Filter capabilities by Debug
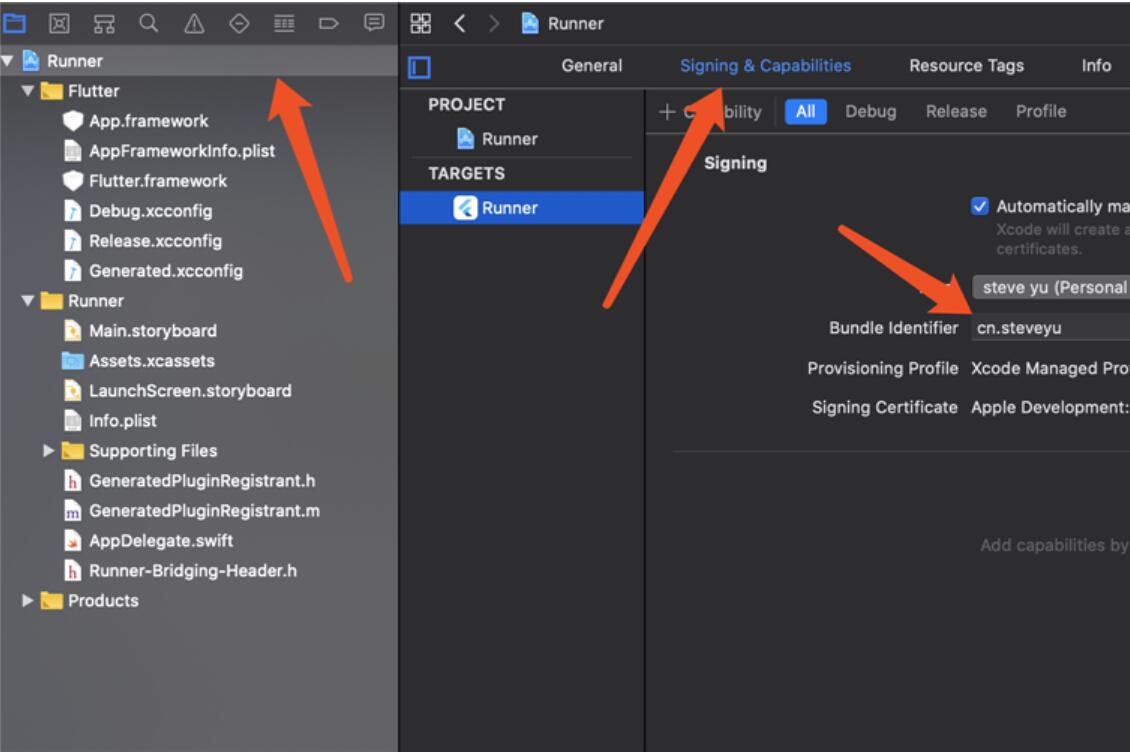Image resolution: width=1130 pixels, height=752 pixels. (871, 112)
